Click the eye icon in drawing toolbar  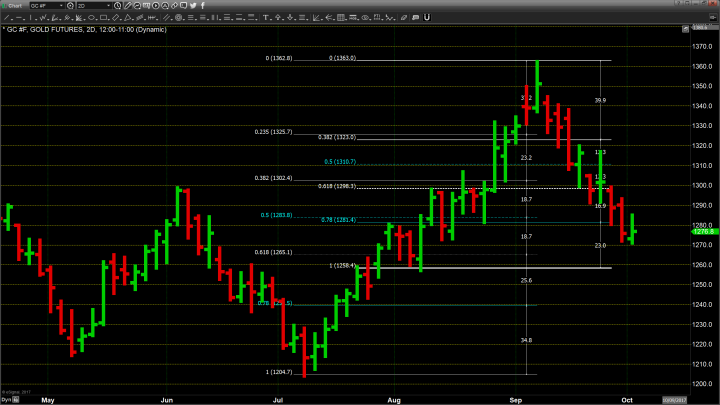[365, 17]
